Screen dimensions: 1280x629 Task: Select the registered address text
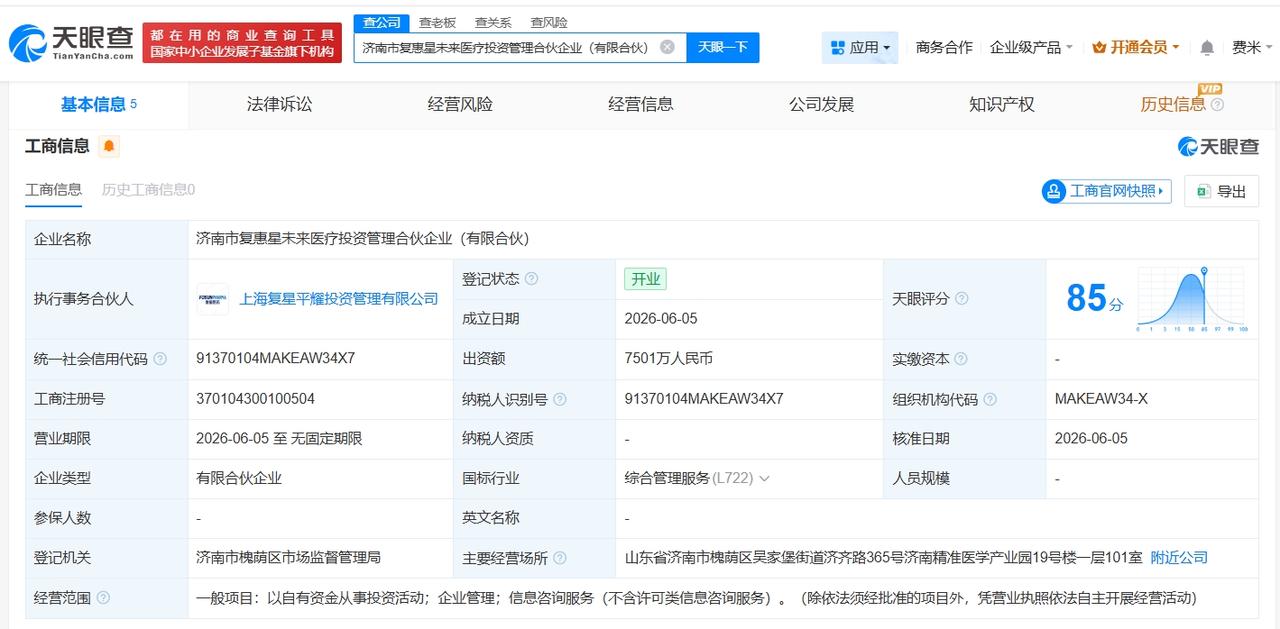[x=882, y=558]
